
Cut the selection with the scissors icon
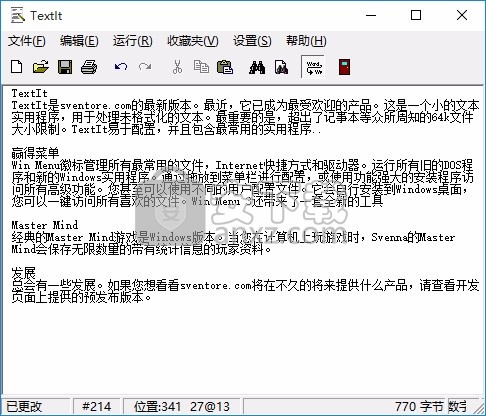click(x=177, y=67)
